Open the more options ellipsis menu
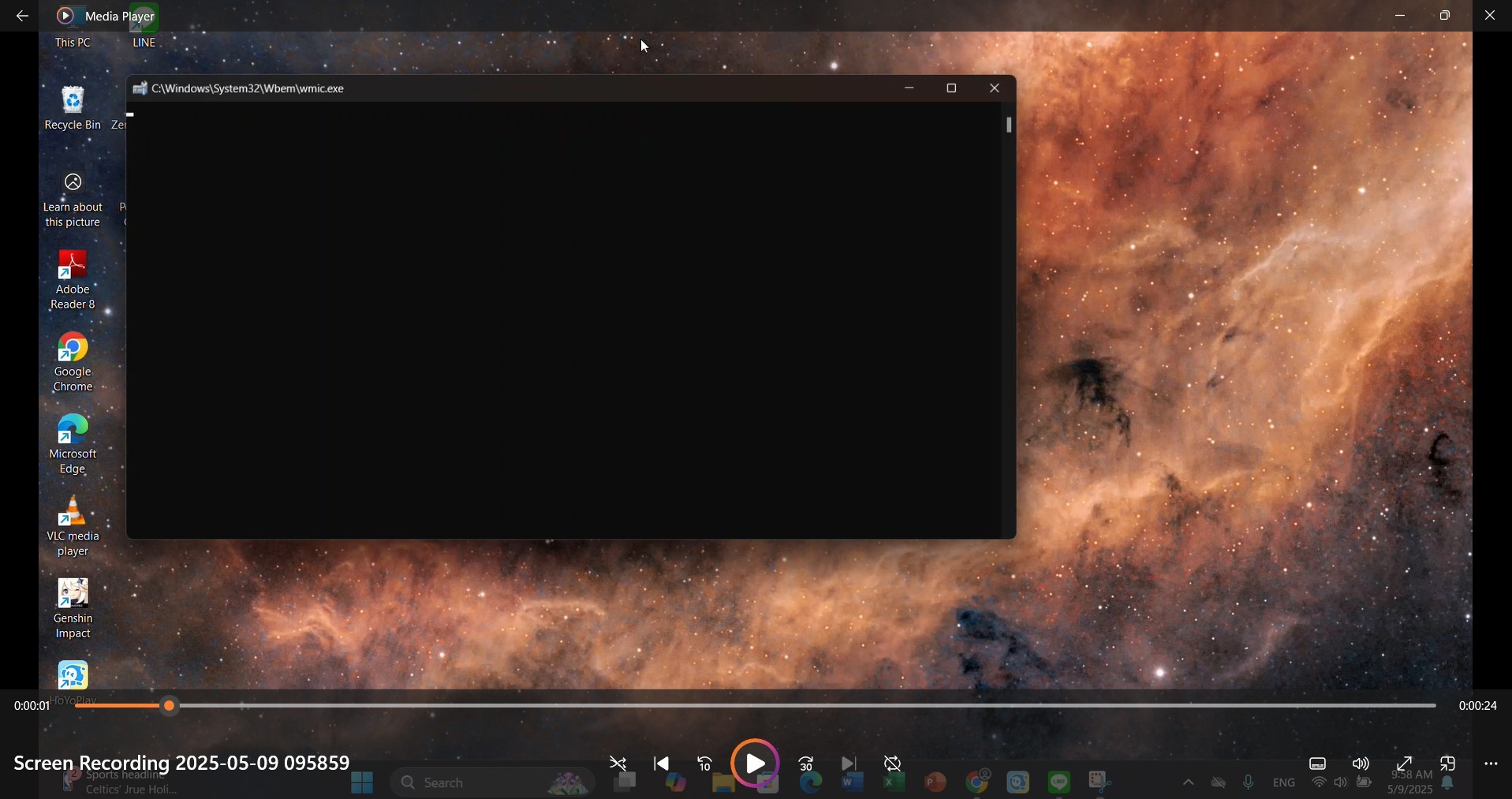This screenshot has width=1512, height=799. pyautogui.click(x=1491, y=764)
